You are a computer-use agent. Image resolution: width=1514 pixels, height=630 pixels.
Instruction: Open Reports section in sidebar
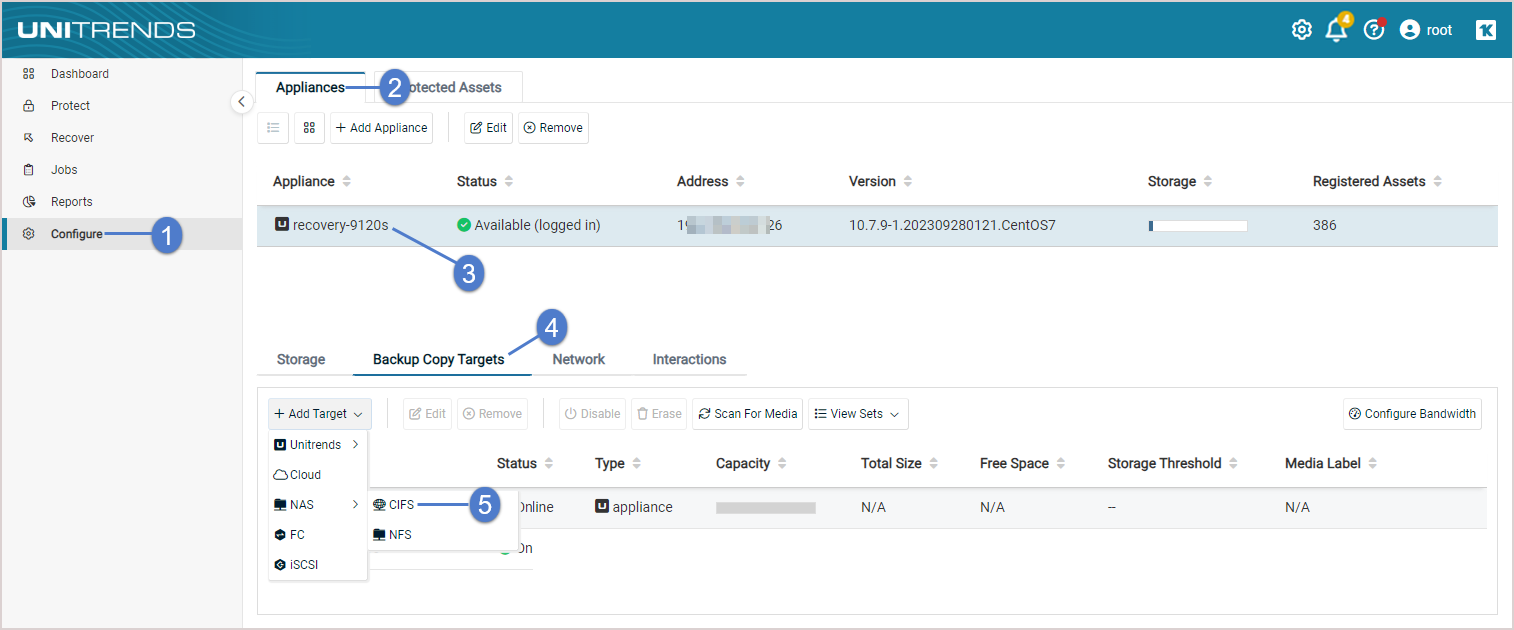[71, 202]
